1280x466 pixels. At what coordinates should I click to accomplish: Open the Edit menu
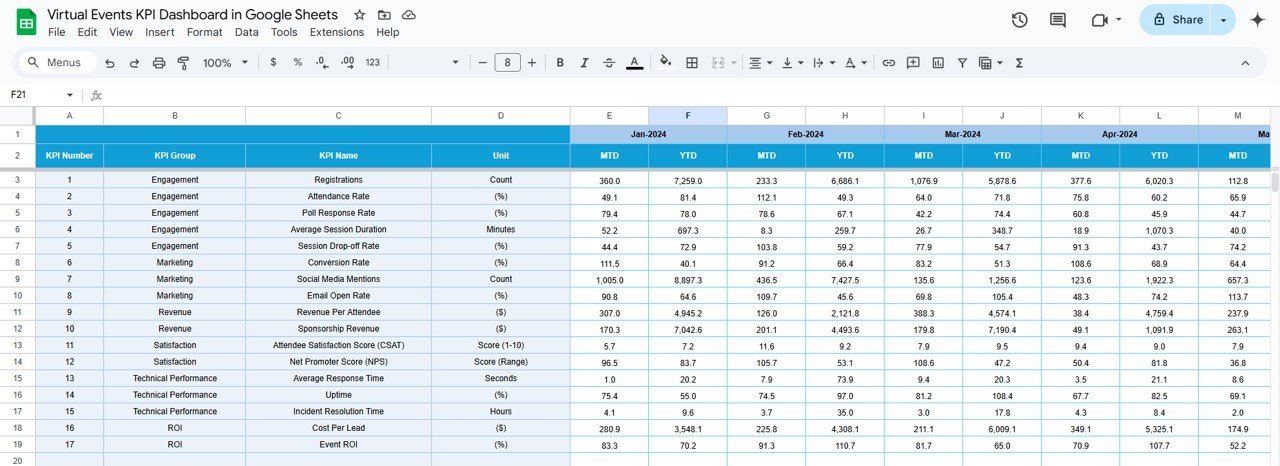click(87, 32)
